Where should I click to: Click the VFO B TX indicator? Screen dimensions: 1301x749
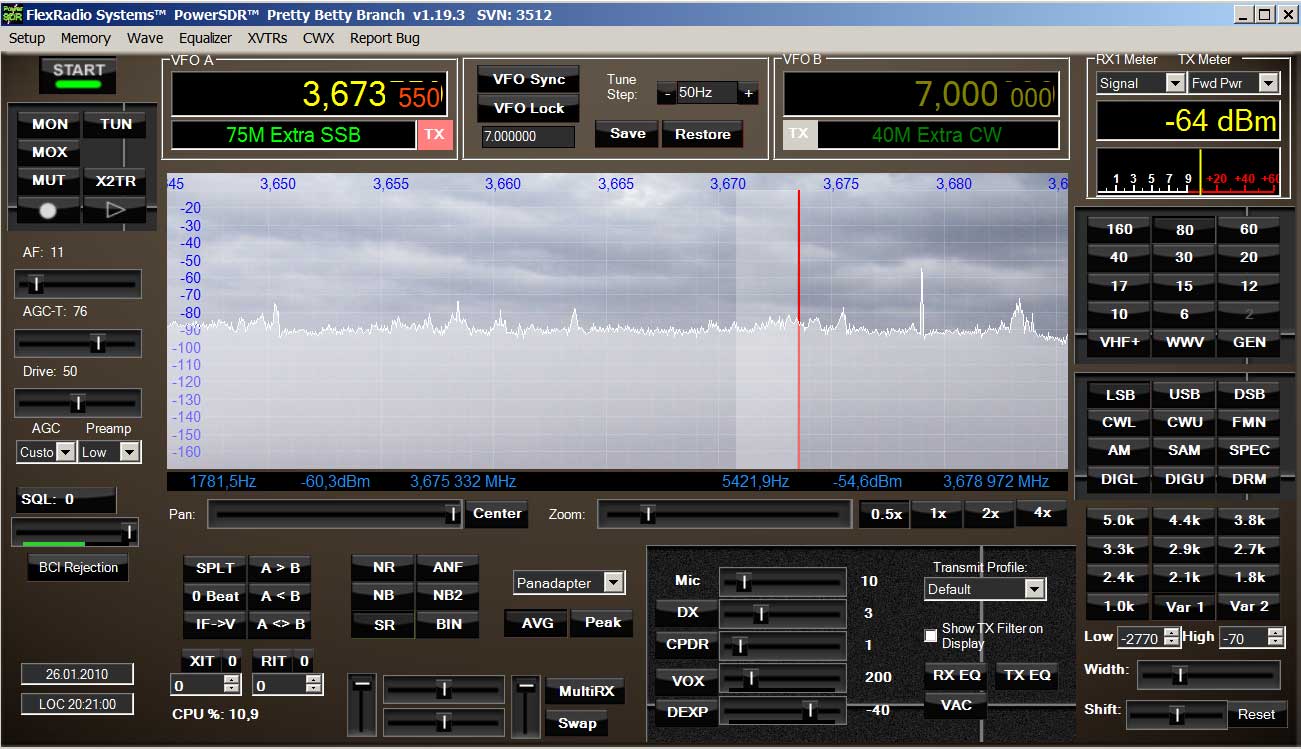click(x=798, y=134)
